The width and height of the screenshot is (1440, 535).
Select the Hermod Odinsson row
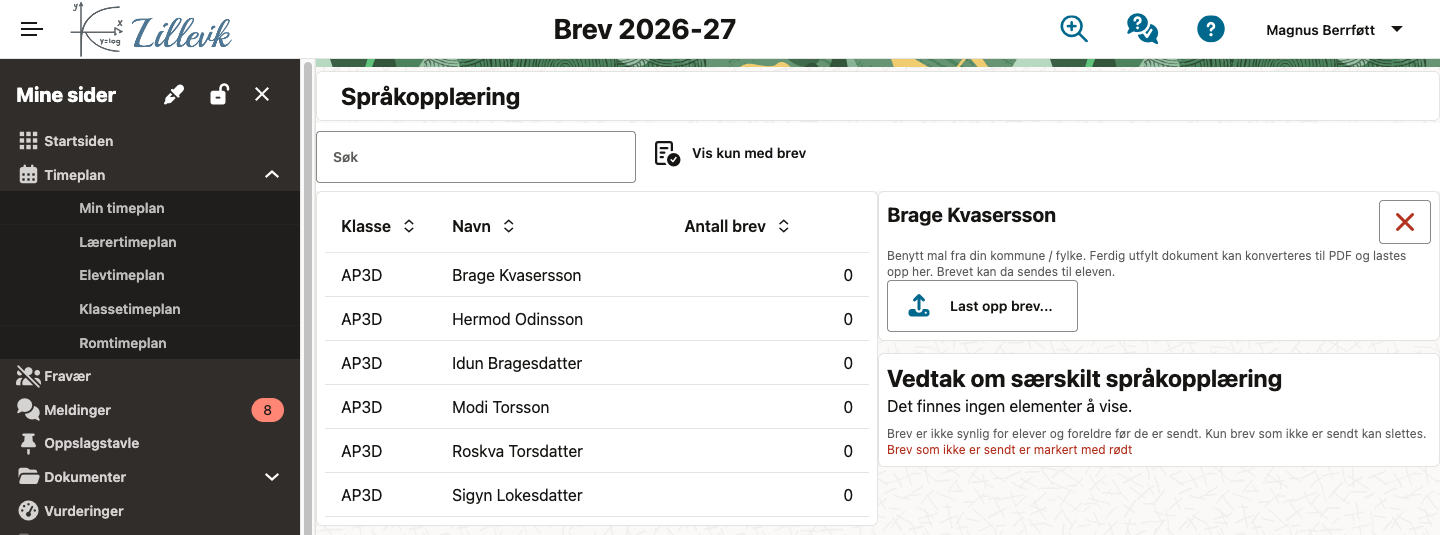(597, 319)
